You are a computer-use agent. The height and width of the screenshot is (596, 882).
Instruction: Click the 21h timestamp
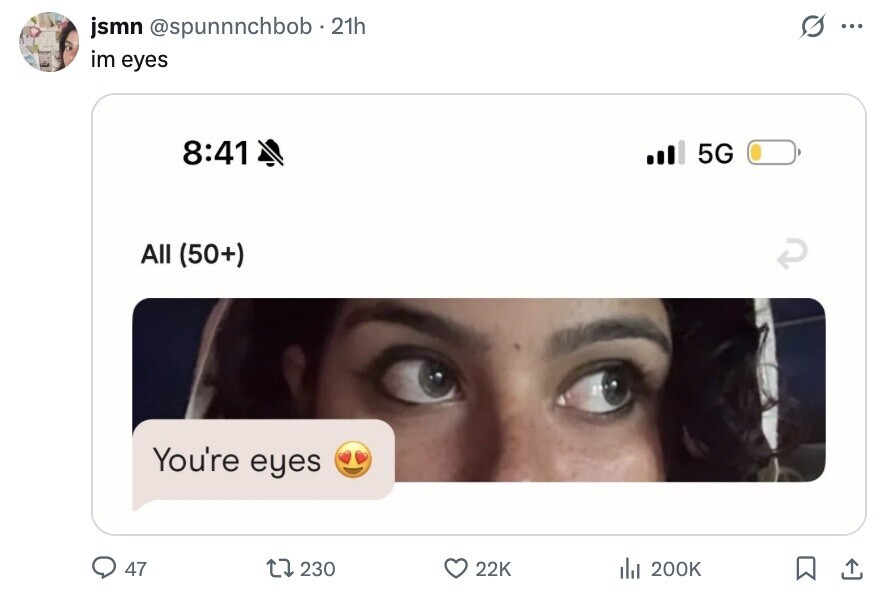(x=348, y=27)
